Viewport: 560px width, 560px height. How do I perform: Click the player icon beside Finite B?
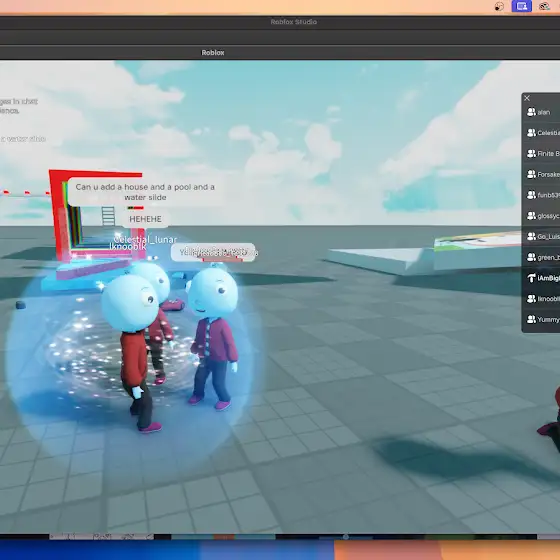tap(531, 154)
